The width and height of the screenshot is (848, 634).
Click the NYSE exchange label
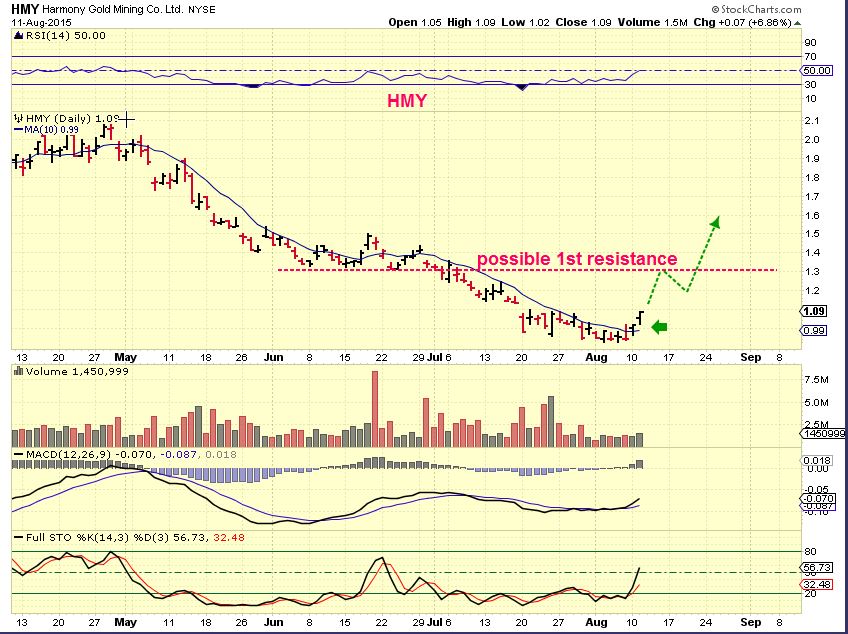(x=201, y=10)
